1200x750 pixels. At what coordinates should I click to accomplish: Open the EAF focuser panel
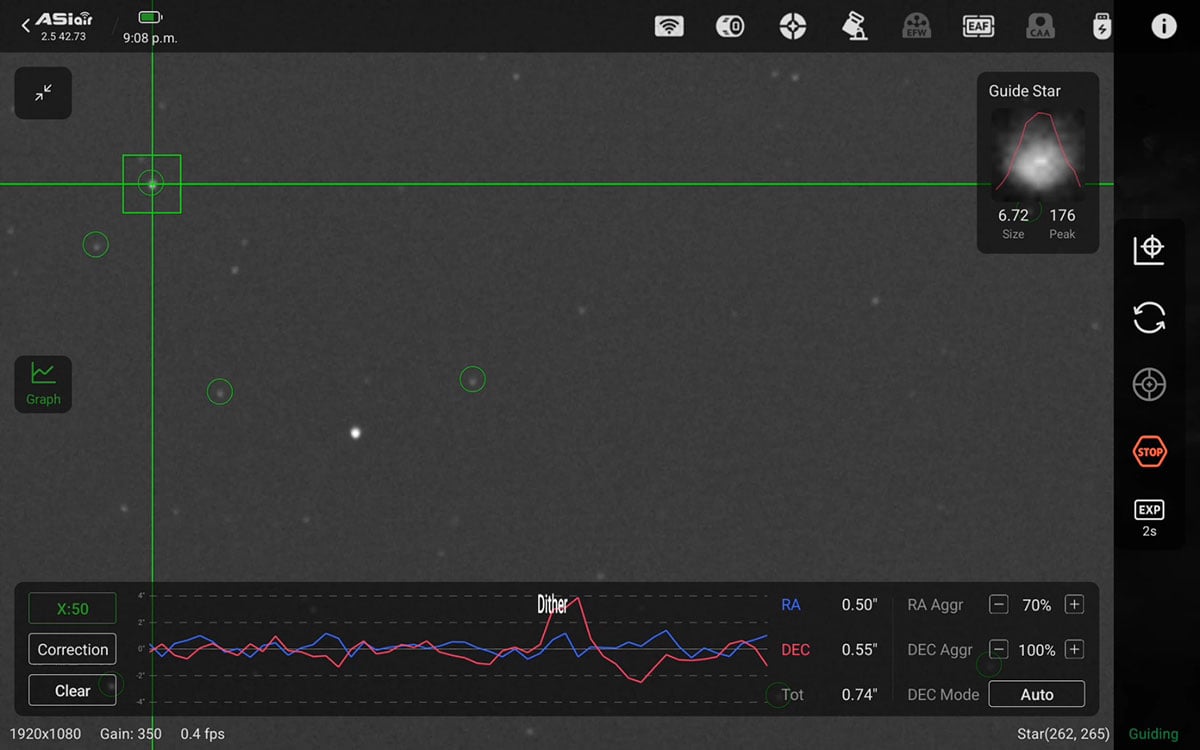point(978,26)
